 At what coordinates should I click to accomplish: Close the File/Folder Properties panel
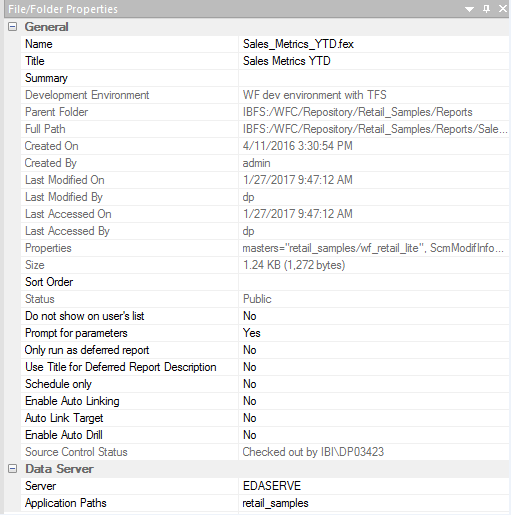(503, 9)
